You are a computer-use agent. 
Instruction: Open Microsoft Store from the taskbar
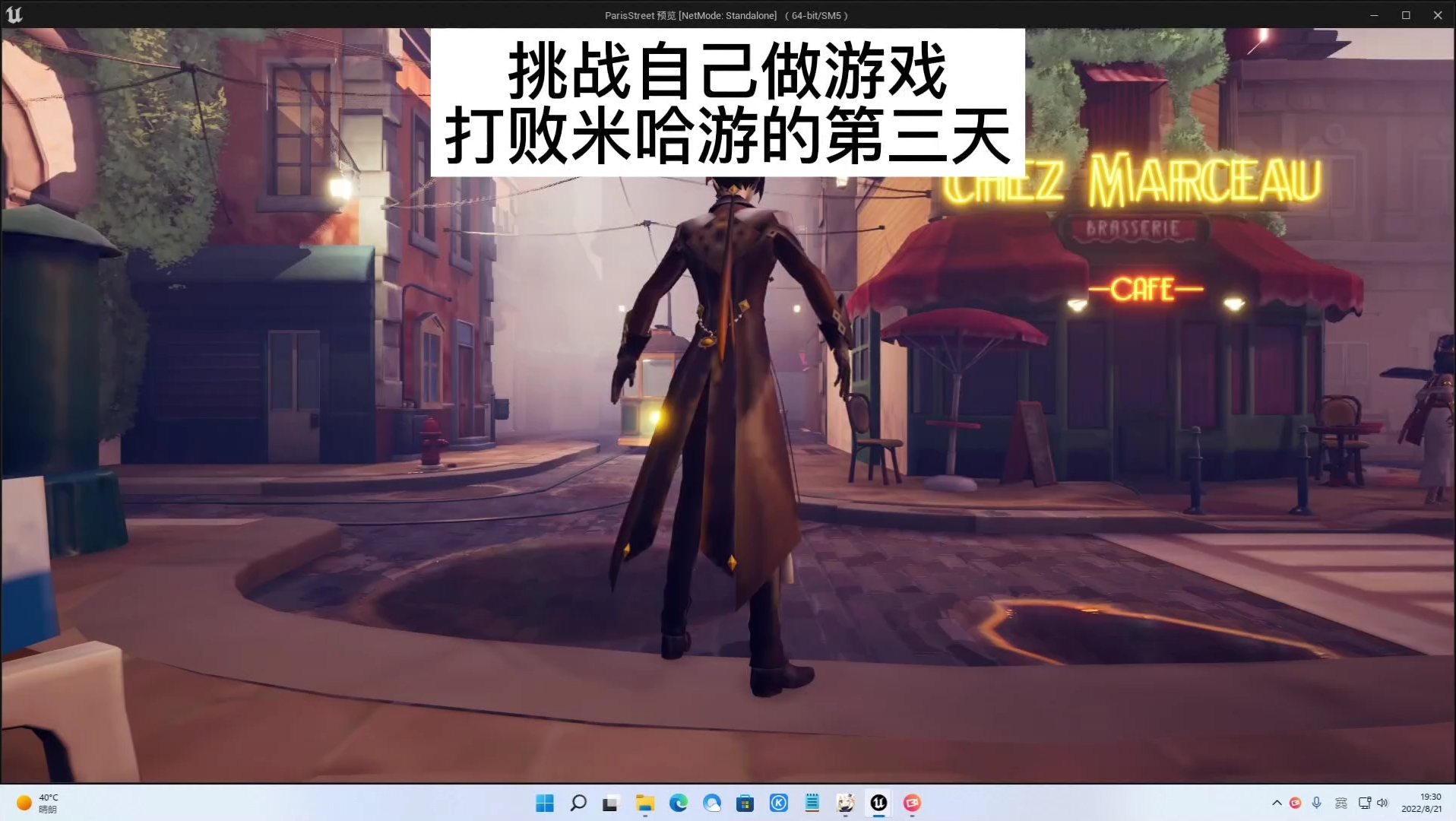(x=745, y=803)
